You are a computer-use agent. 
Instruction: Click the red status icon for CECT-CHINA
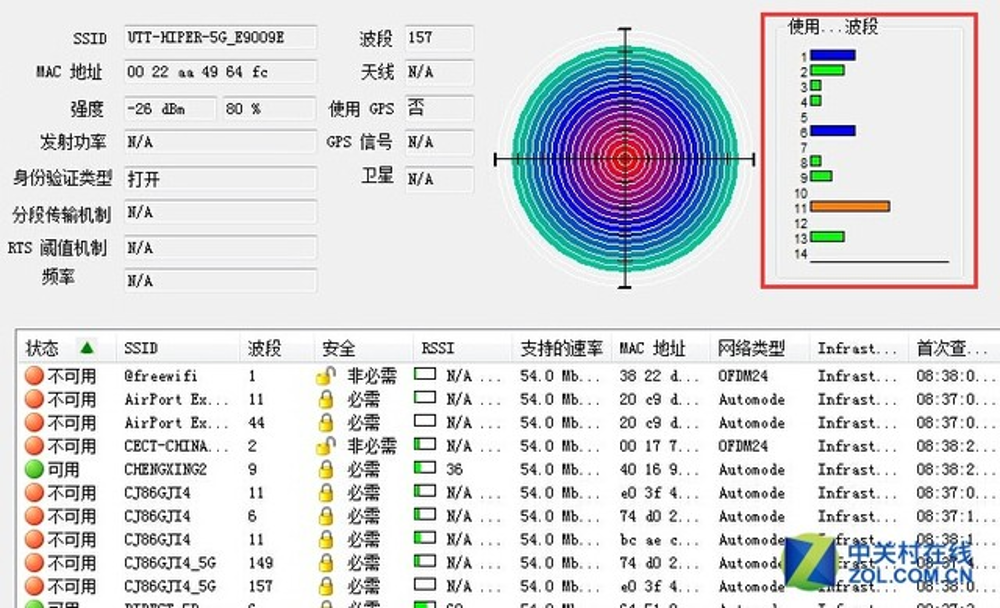[34, 446]
